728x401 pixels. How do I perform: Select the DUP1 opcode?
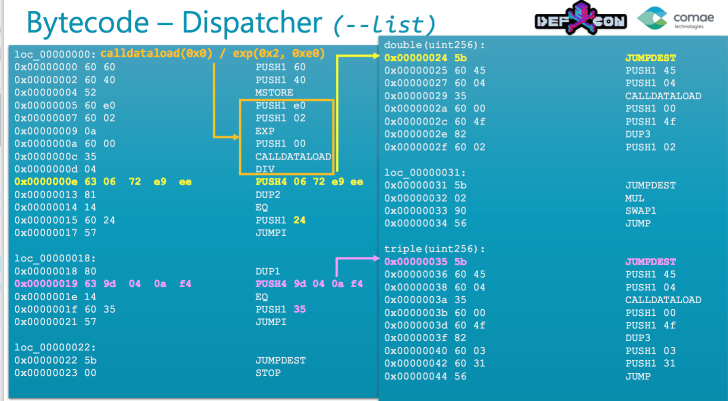coord(268,271)
